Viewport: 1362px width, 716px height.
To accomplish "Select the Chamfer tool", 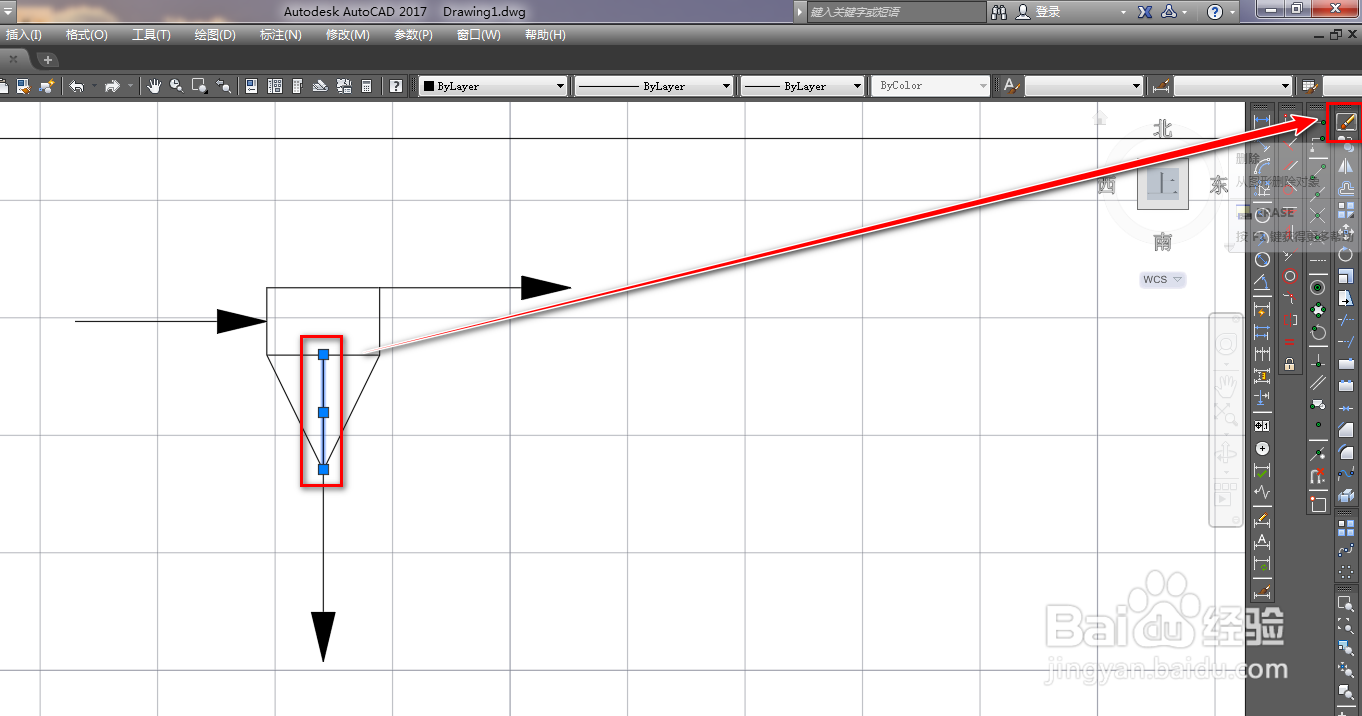I will click(1346, 429).
